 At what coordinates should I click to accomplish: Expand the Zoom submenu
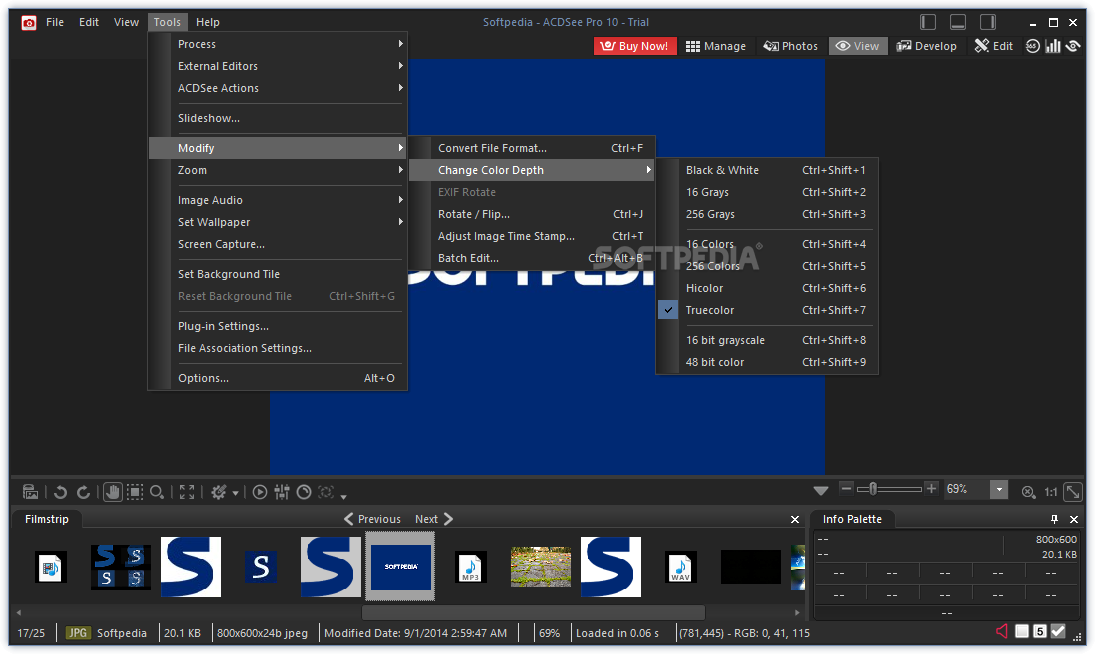pos(278,170)
